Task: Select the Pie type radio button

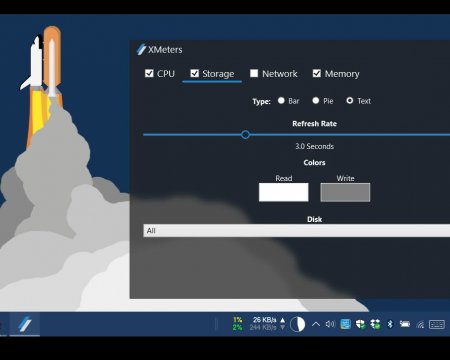Action: pyautogui.click(x=316, y=100)
